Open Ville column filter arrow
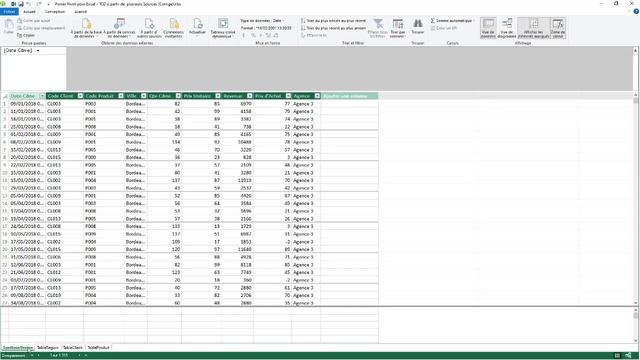This screenshot has width=640, height=360. pos(144,96)
